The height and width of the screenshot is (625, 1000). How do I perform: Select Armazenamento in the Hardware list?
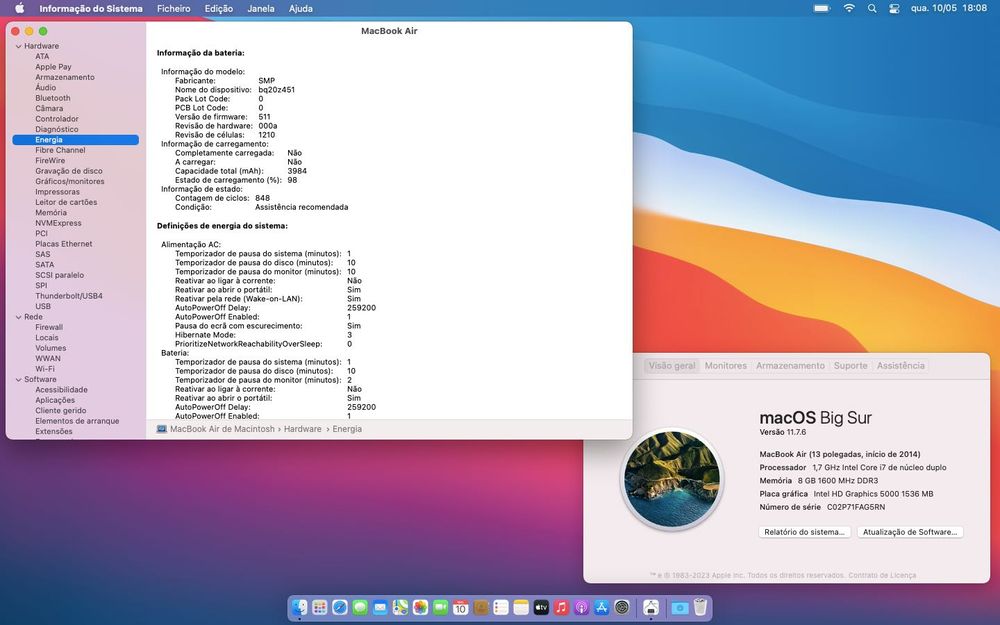(x=64, y=77)
